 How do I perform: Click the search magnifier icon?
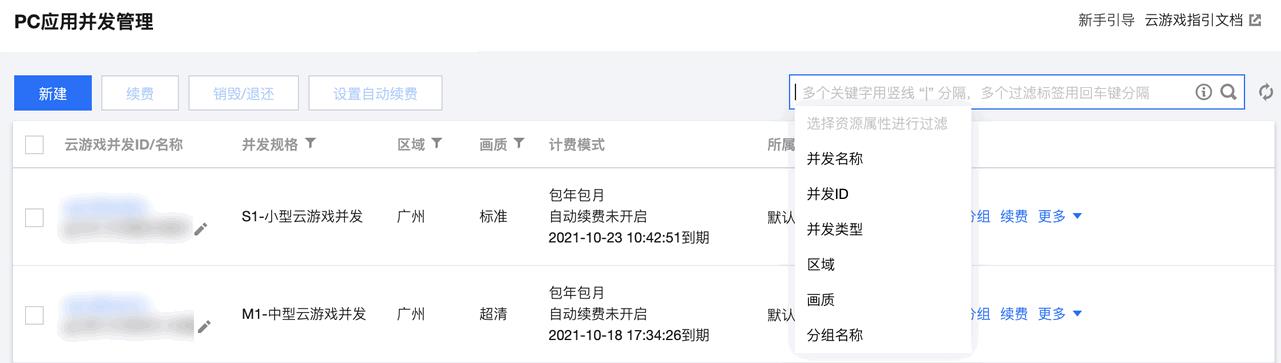(x=1229, y=92)
